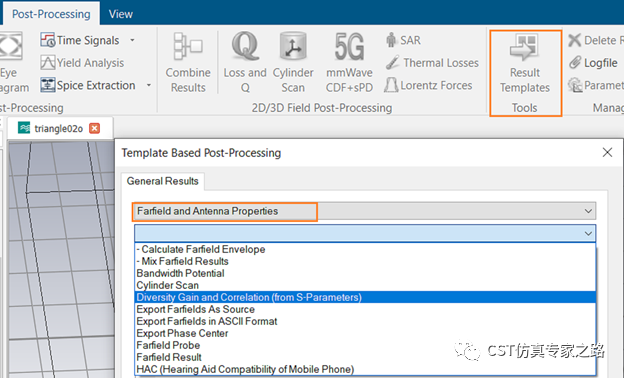Switch to the View ribbon tab
Viewport: 624px width, 378px height.
[121, 14]
